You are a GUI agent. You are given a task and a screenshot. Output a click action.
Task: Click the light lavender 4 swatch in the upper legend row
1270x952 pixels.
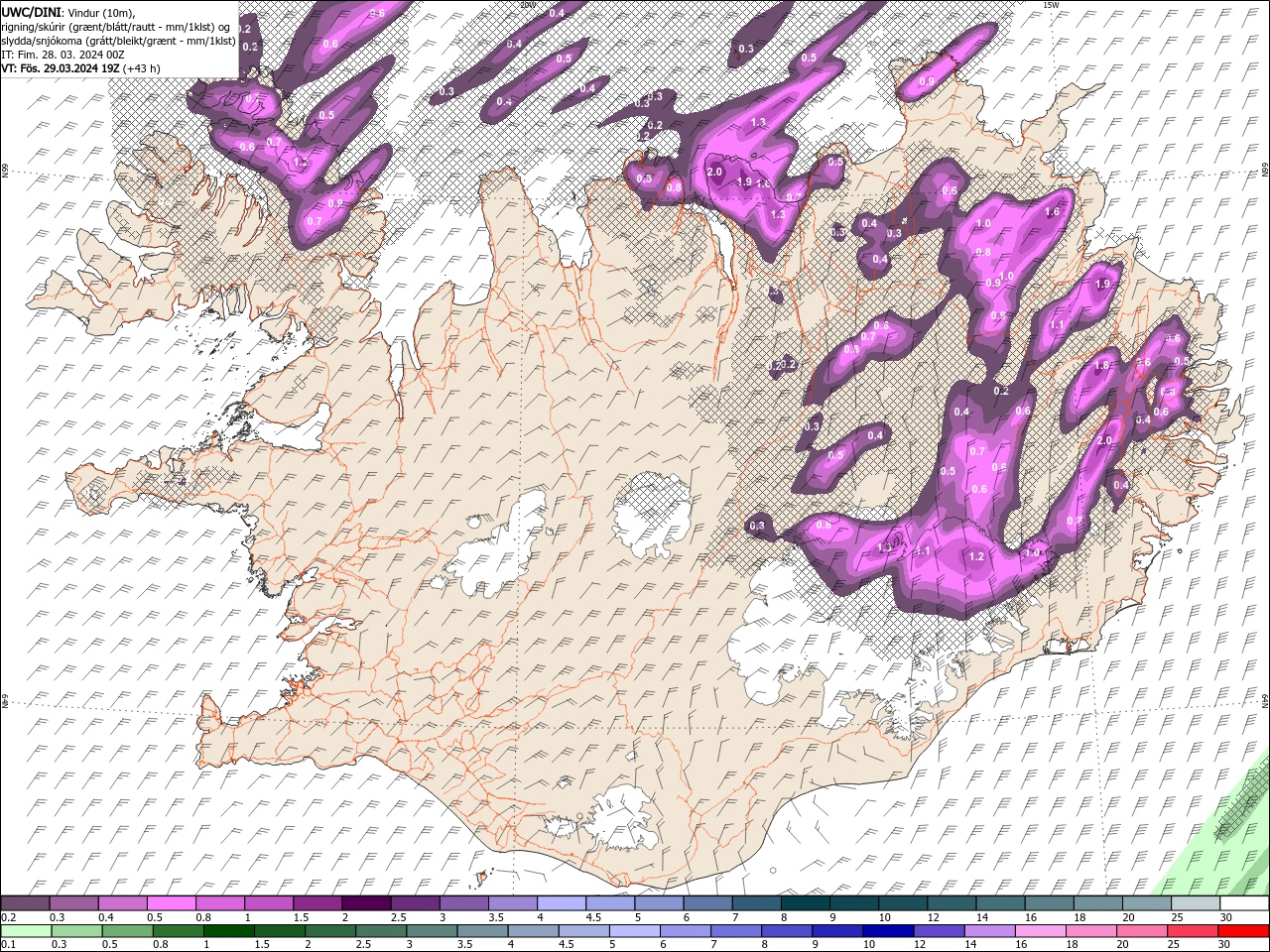coord(561,903)
